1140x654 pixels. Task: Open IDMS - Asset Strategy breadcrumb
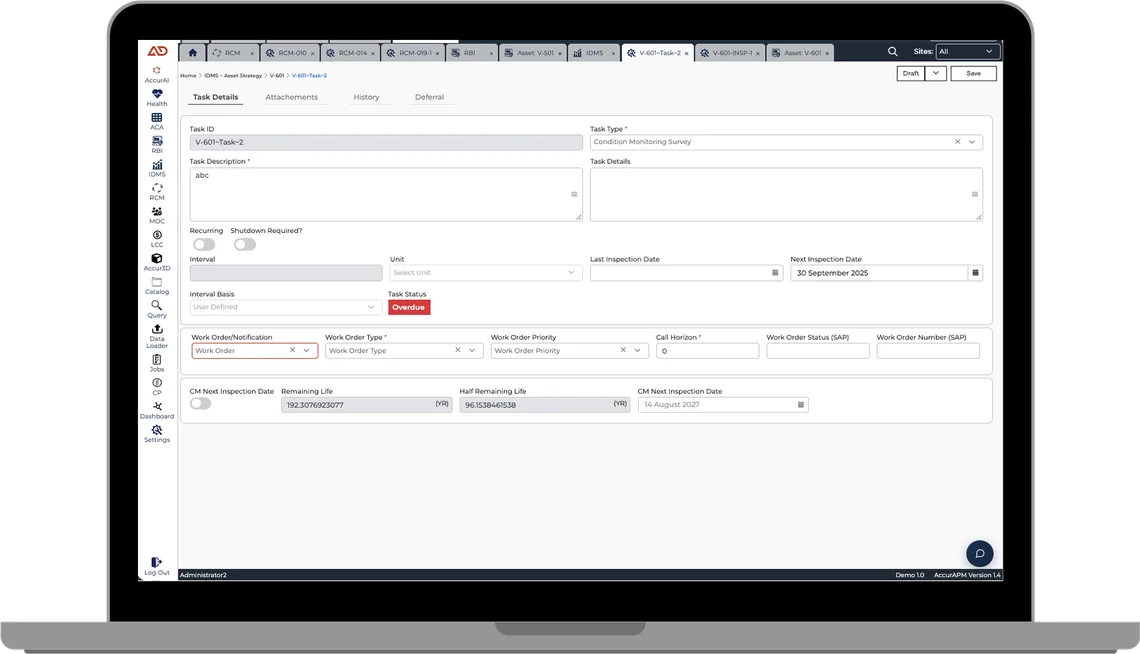[x=233, y=76]
